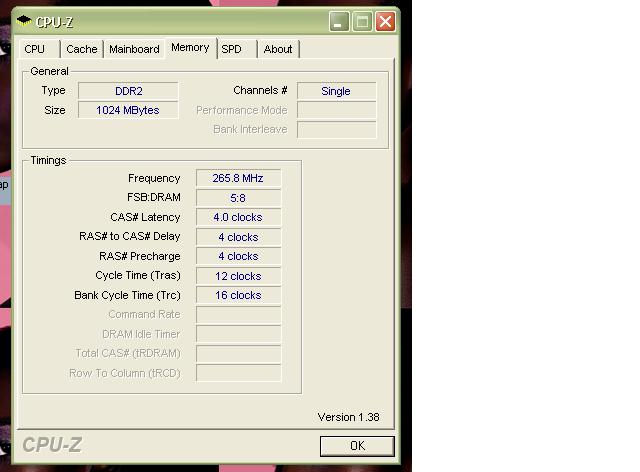Viewport: 640px width, 472px height.
Task: Click the Cycle Time (Tras) label
Action: point(138,276)
